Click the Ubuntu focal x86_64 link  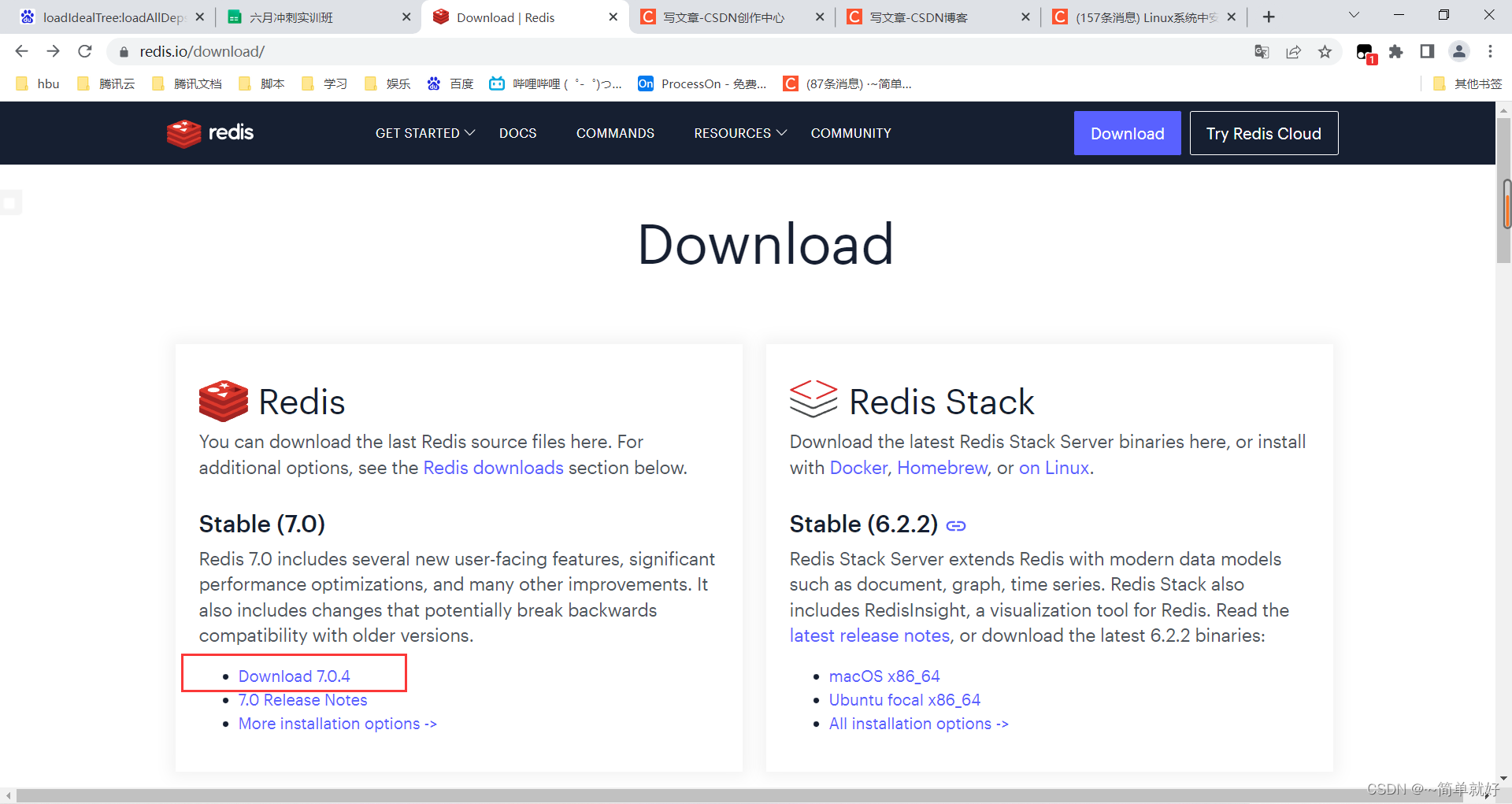click(904, 699)
